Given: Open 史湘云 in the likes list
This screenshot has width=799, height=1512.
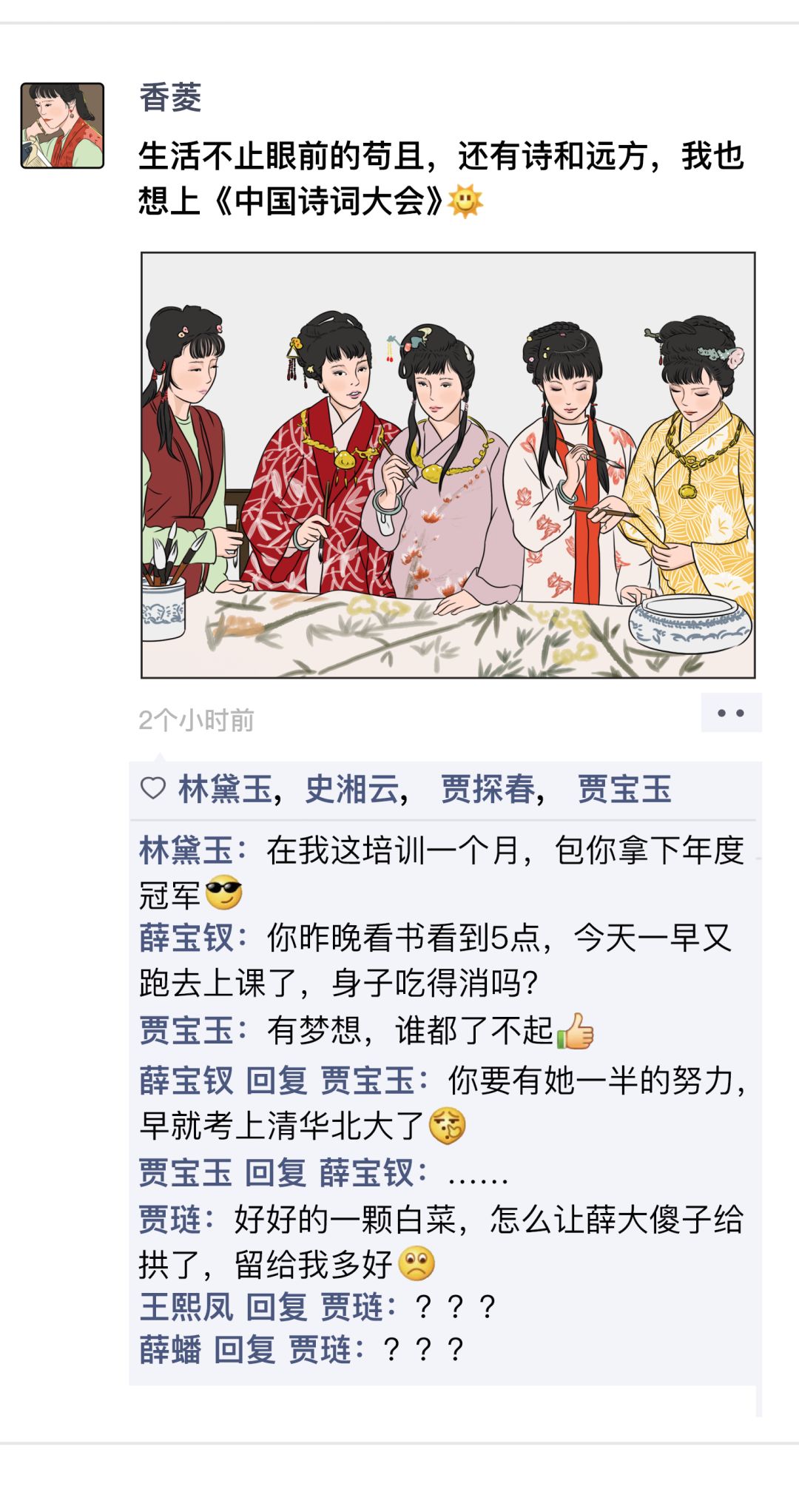Looking at the screenshot, I should [x=352, y=789].
